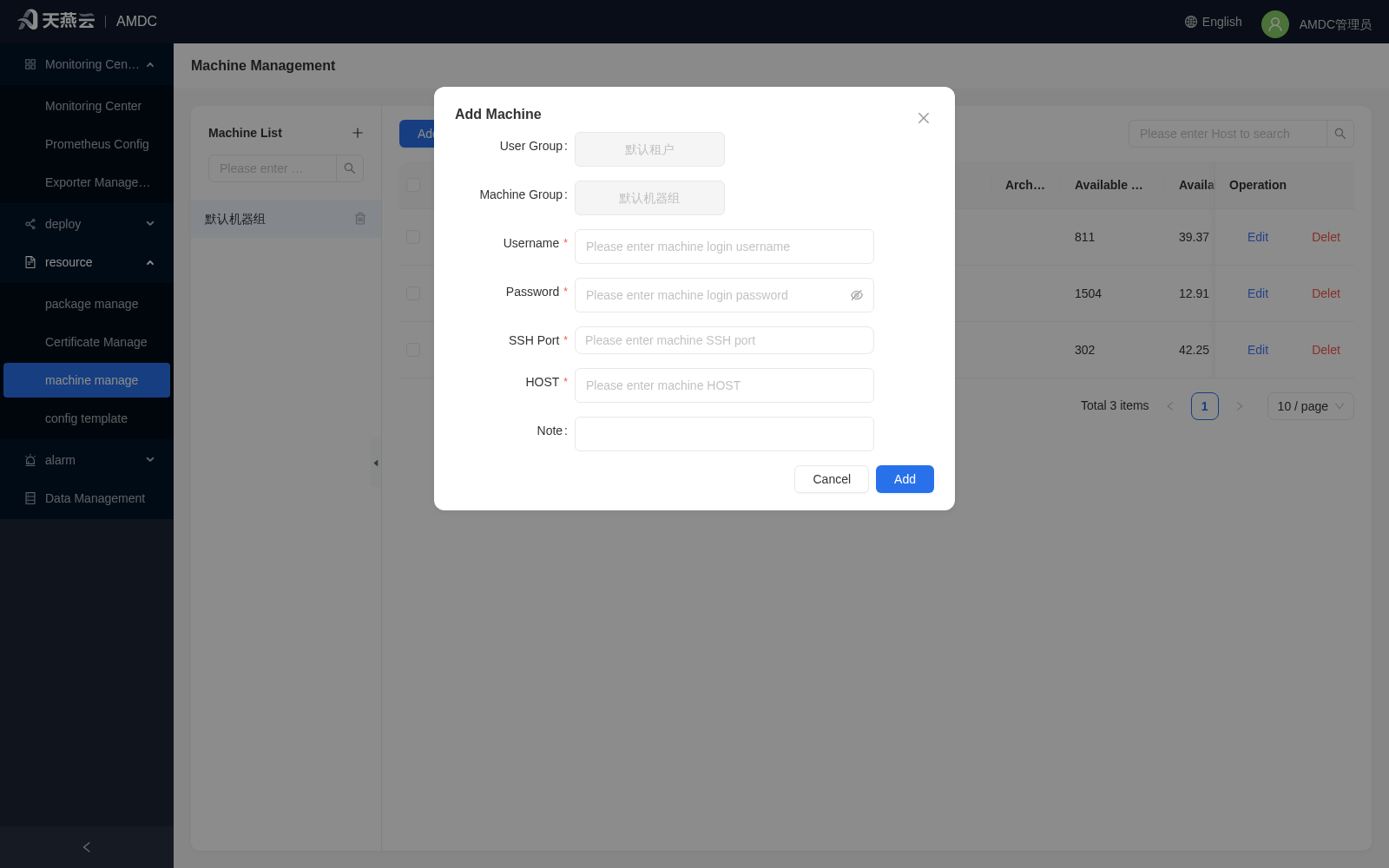The image size is (1389, 868).
Task: Click the 天燕云 logo
Action: click(x=56, y=20)
